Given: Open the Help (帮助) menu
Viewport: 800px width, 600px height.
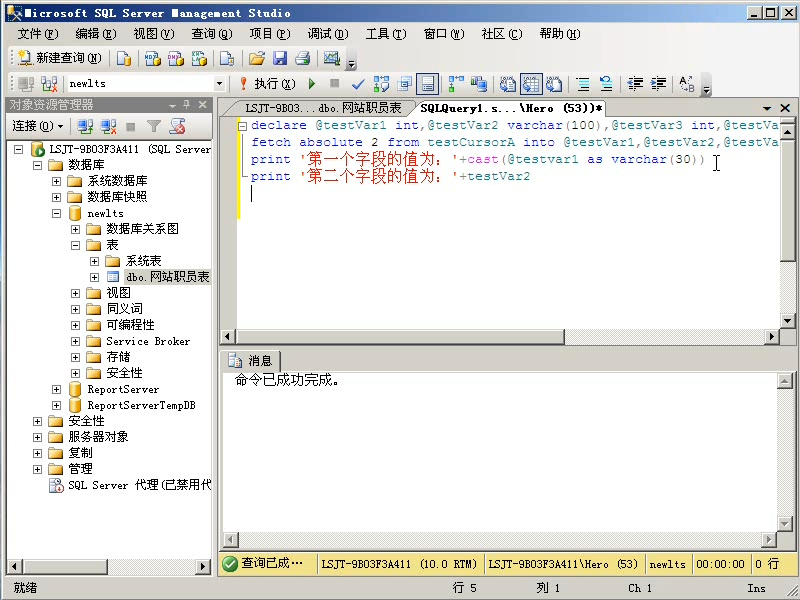Looking at the screenshot, I should click(560, 34).
